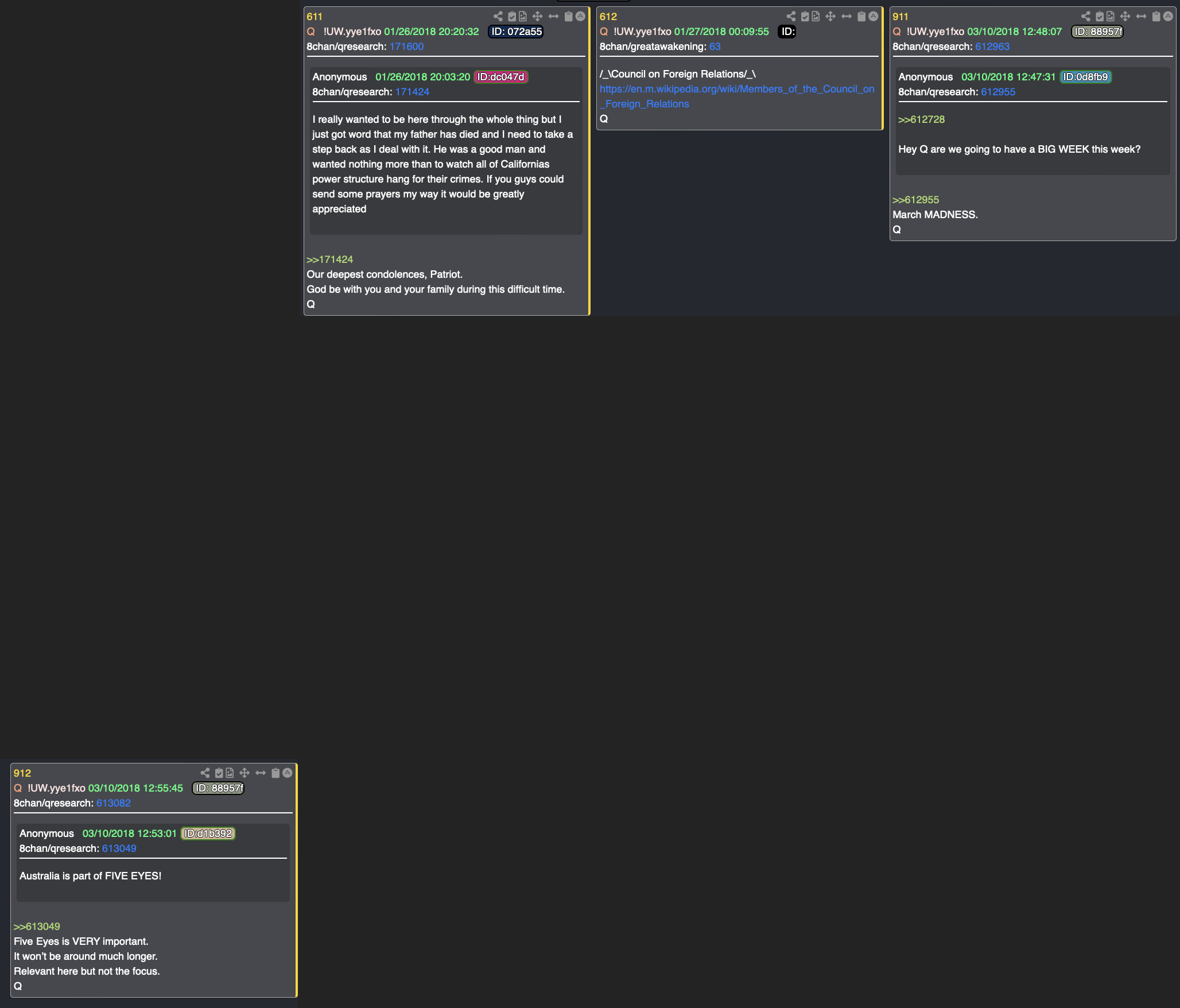1180x1008 pixels.
Task: Click the green ID:d1b392 badge
Action: [x=208, y=833]
